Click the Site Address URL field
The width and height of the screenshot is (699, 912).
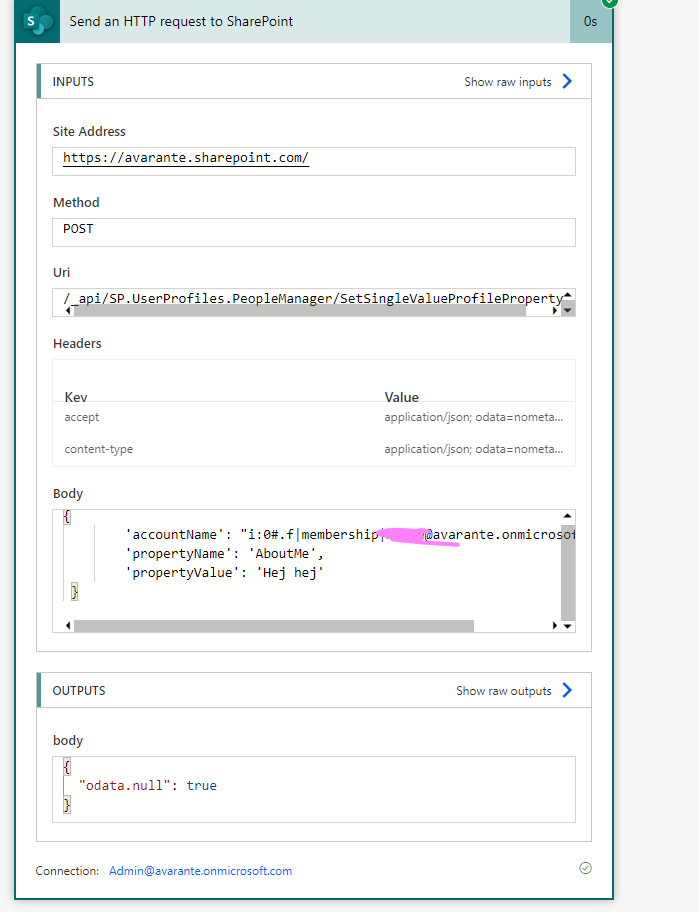point(314,160)
